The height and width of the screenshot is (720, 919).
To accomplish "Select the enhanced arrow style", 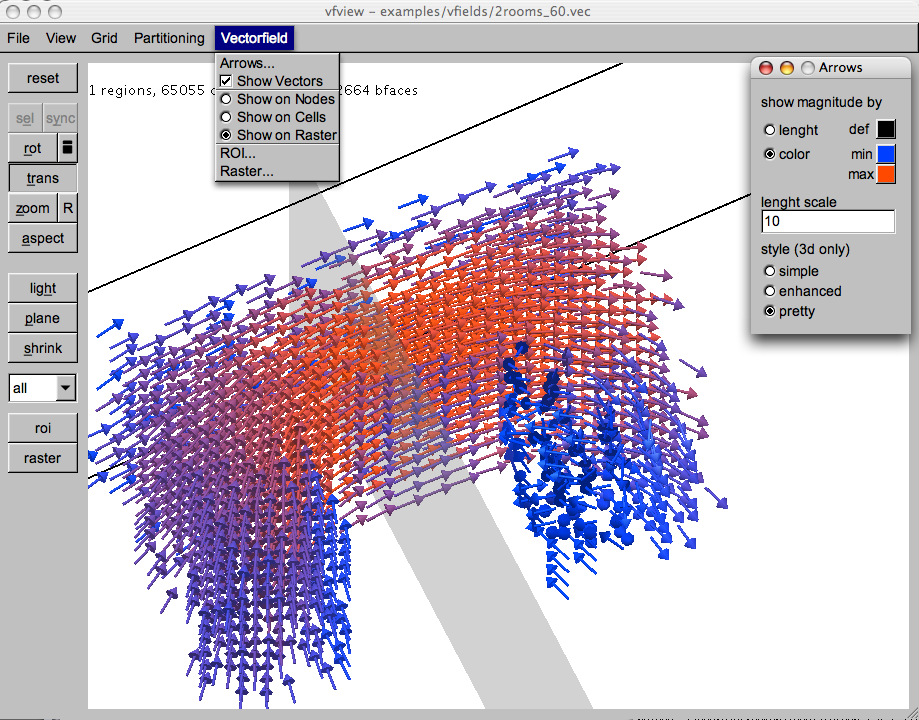I will point(769,291).
